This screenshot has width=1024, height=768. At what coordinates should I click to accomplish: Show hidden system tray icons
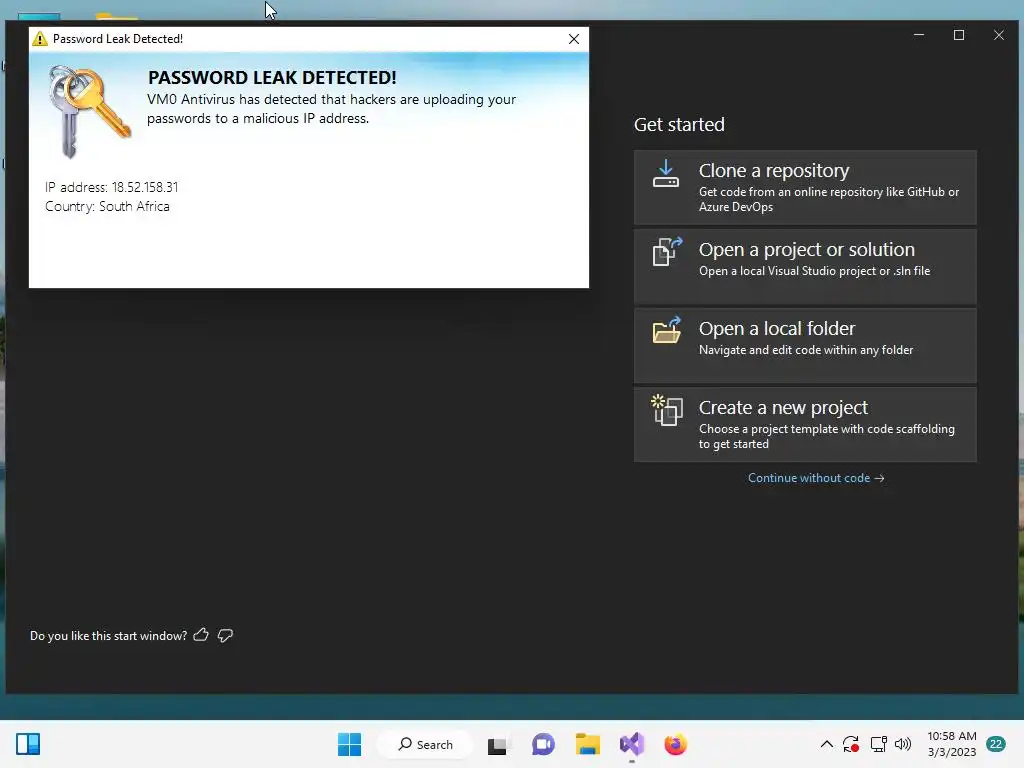click(x=826, y=744)
